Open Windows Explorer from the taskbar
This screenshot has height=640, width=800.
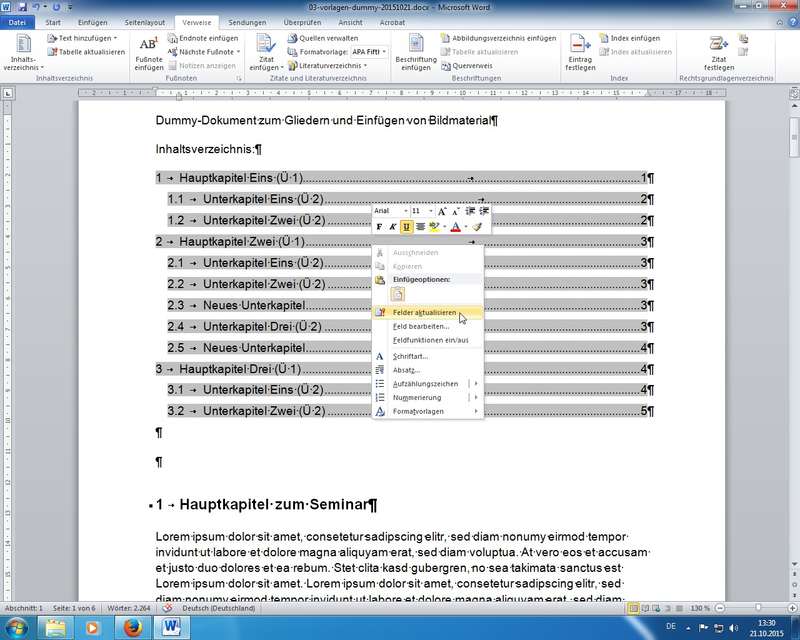click(55, 627)
